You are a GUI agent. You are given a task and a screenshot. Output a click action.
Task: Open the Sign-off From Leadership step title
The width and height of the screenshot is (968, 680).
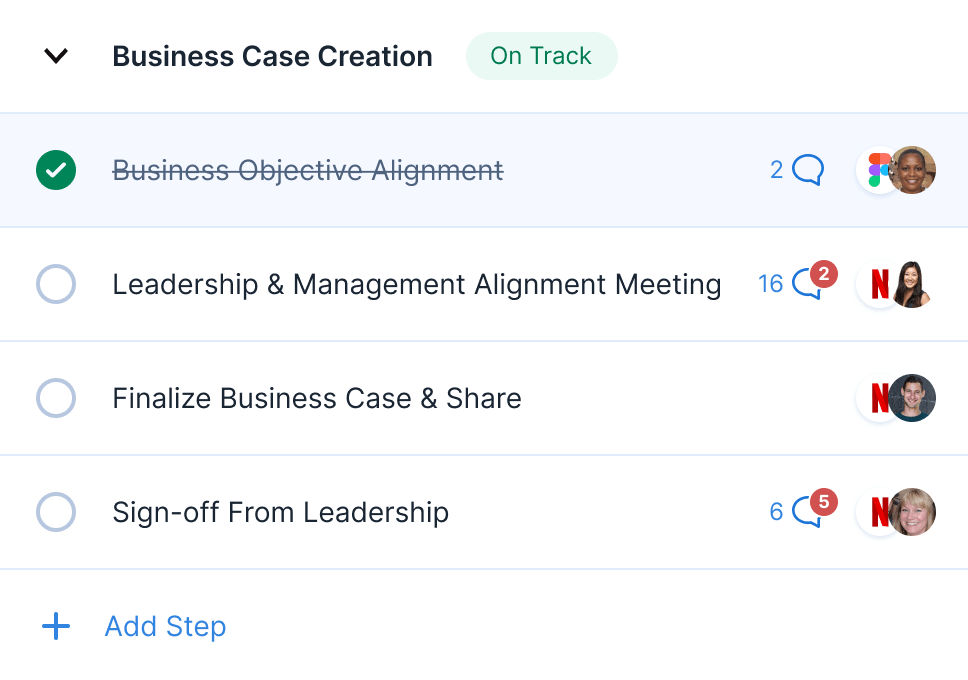[280, 512]
